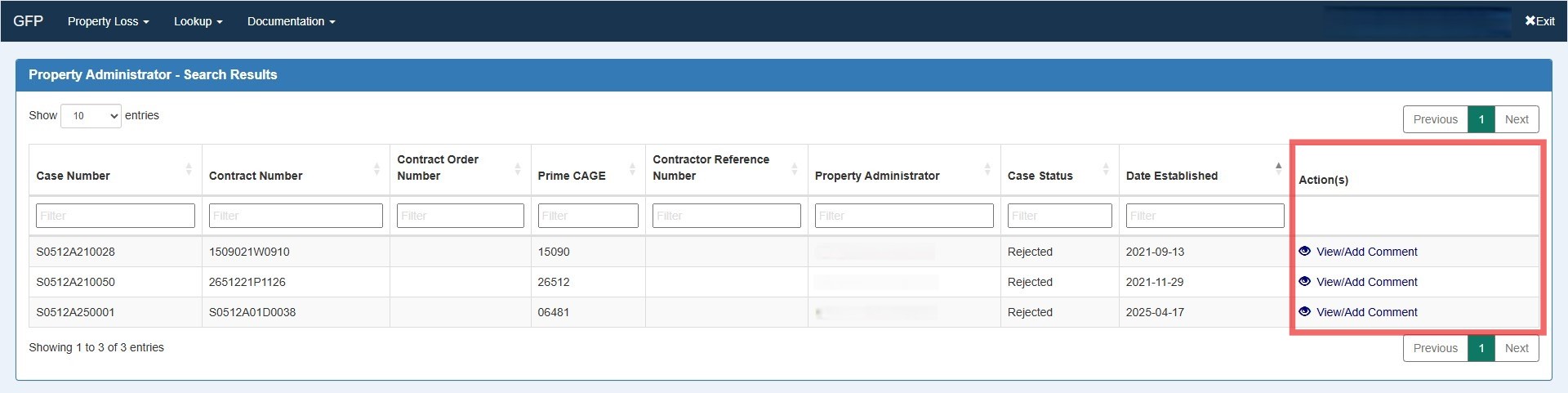Click the bottom Next pagination button
Viewport: 1568px width, 393px height.
click(1517, 348)
